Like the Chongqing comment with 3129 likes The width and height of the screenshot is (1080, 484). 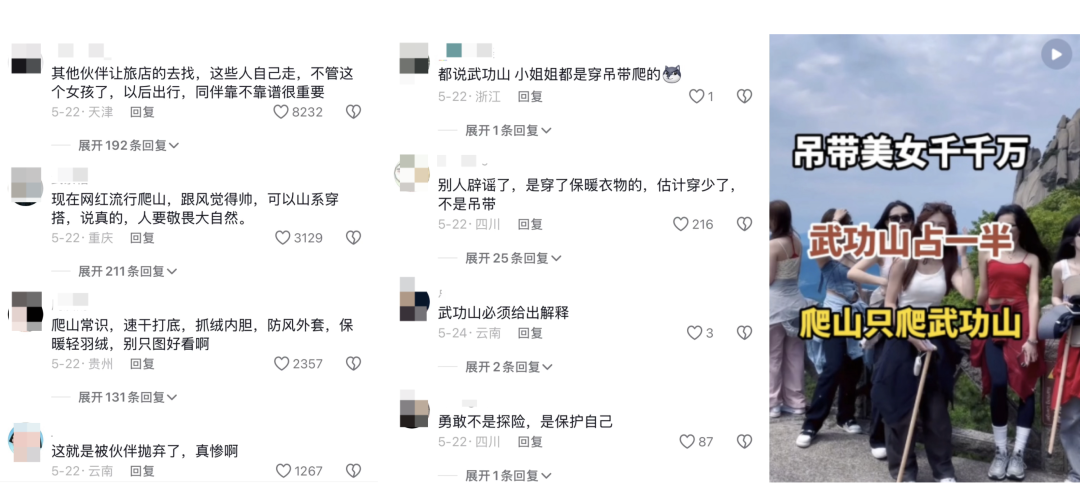[x=282, y=238]
